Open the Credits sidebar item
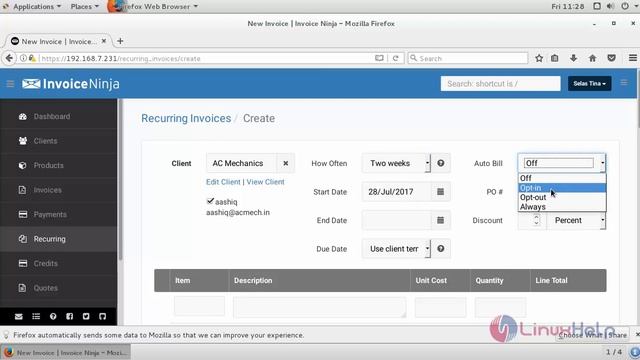 point(58,264)
